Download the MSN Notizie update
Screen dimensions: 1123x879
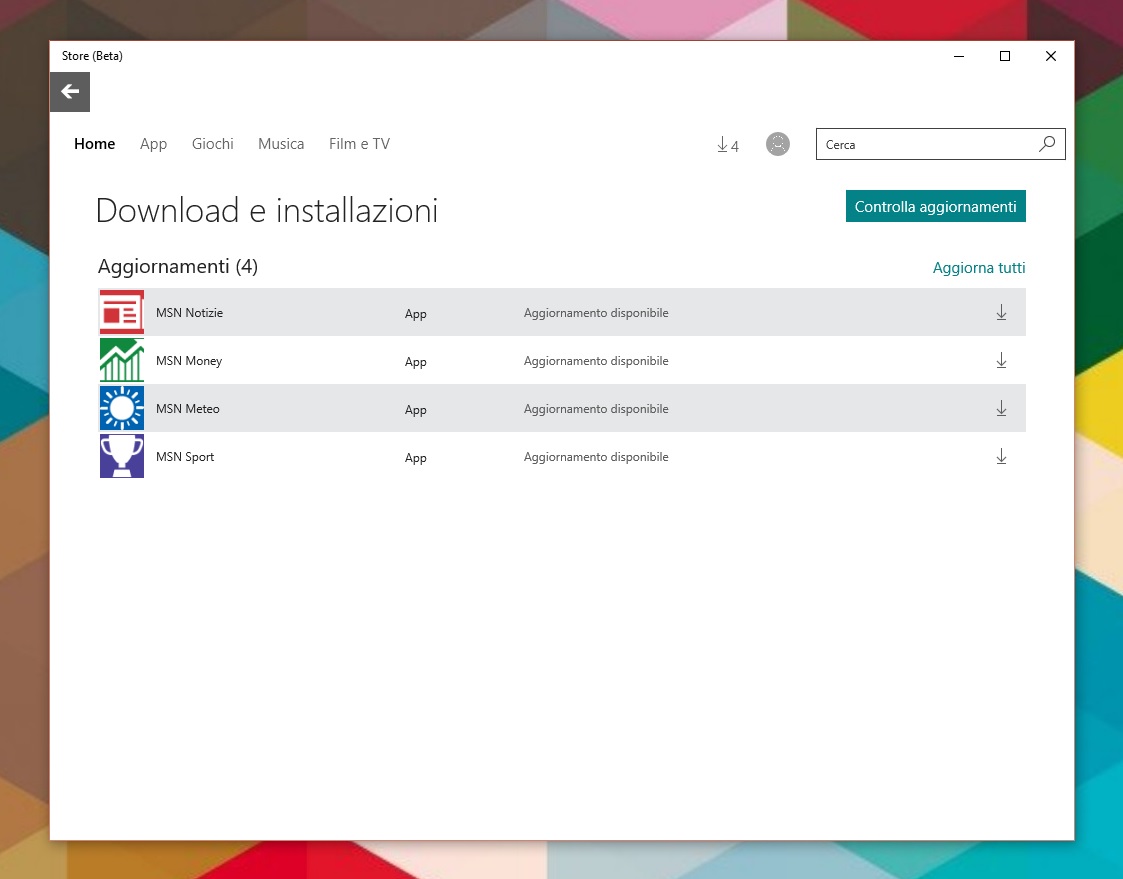click(x=1001, y=312)
